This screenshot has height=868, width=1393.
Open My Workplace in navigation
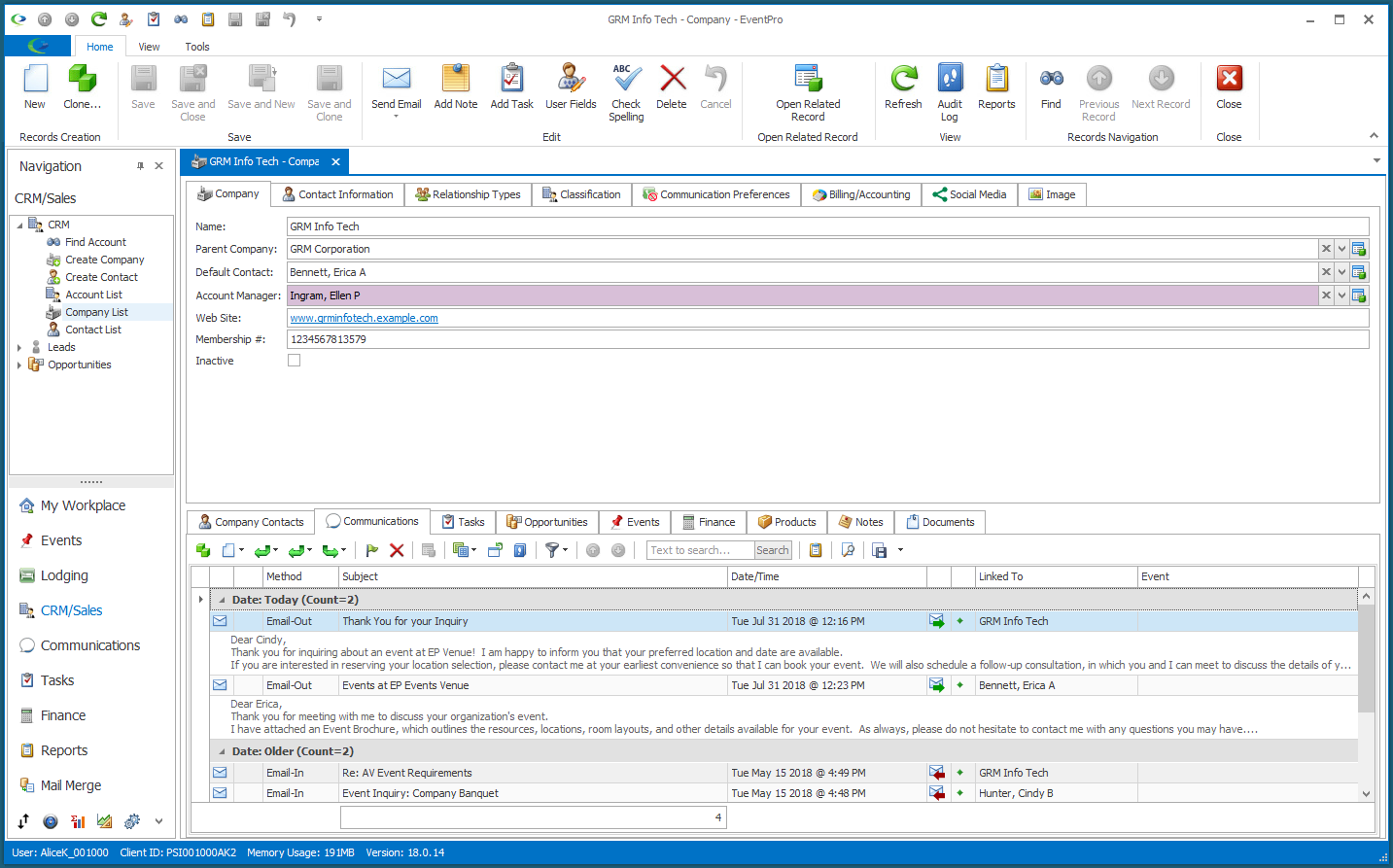pos(83,505)
